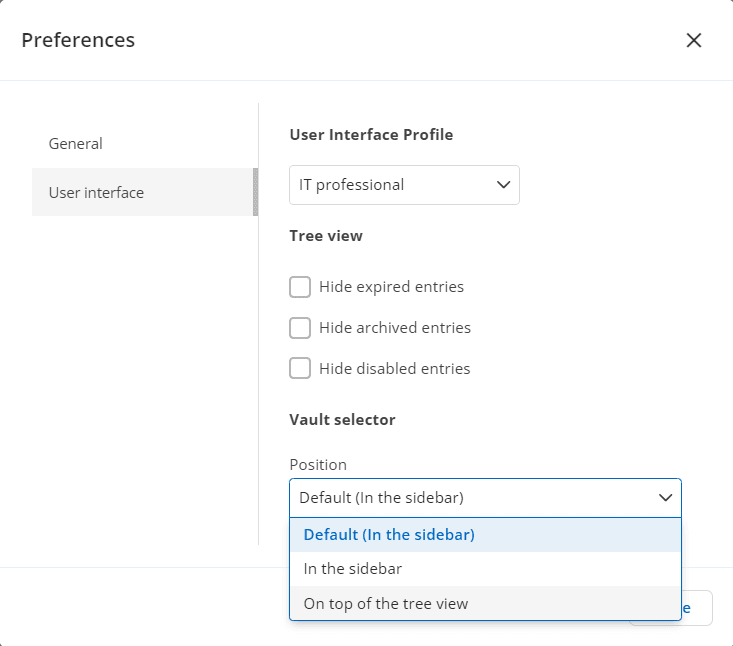Click the Hide archived entries label text
Screen dimensions: 733x646
(394, 328)
